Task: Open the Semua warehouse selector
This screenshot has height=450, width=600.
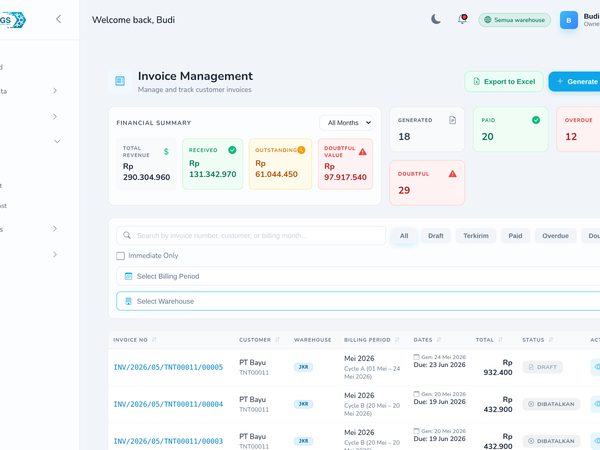Action: 514,20
